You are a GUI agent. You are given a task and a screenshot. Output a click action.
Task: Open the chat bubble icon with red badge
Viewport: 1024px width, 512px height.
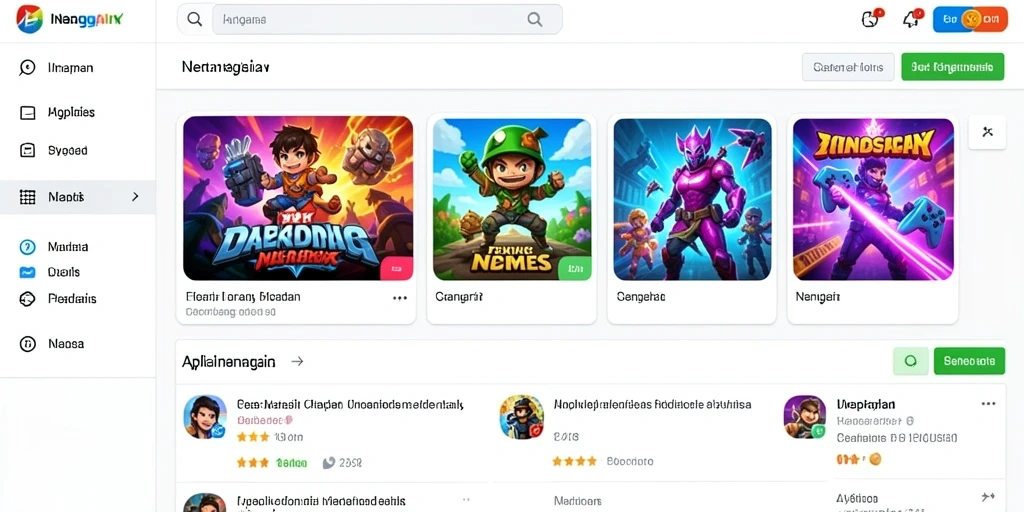[871, 19]
